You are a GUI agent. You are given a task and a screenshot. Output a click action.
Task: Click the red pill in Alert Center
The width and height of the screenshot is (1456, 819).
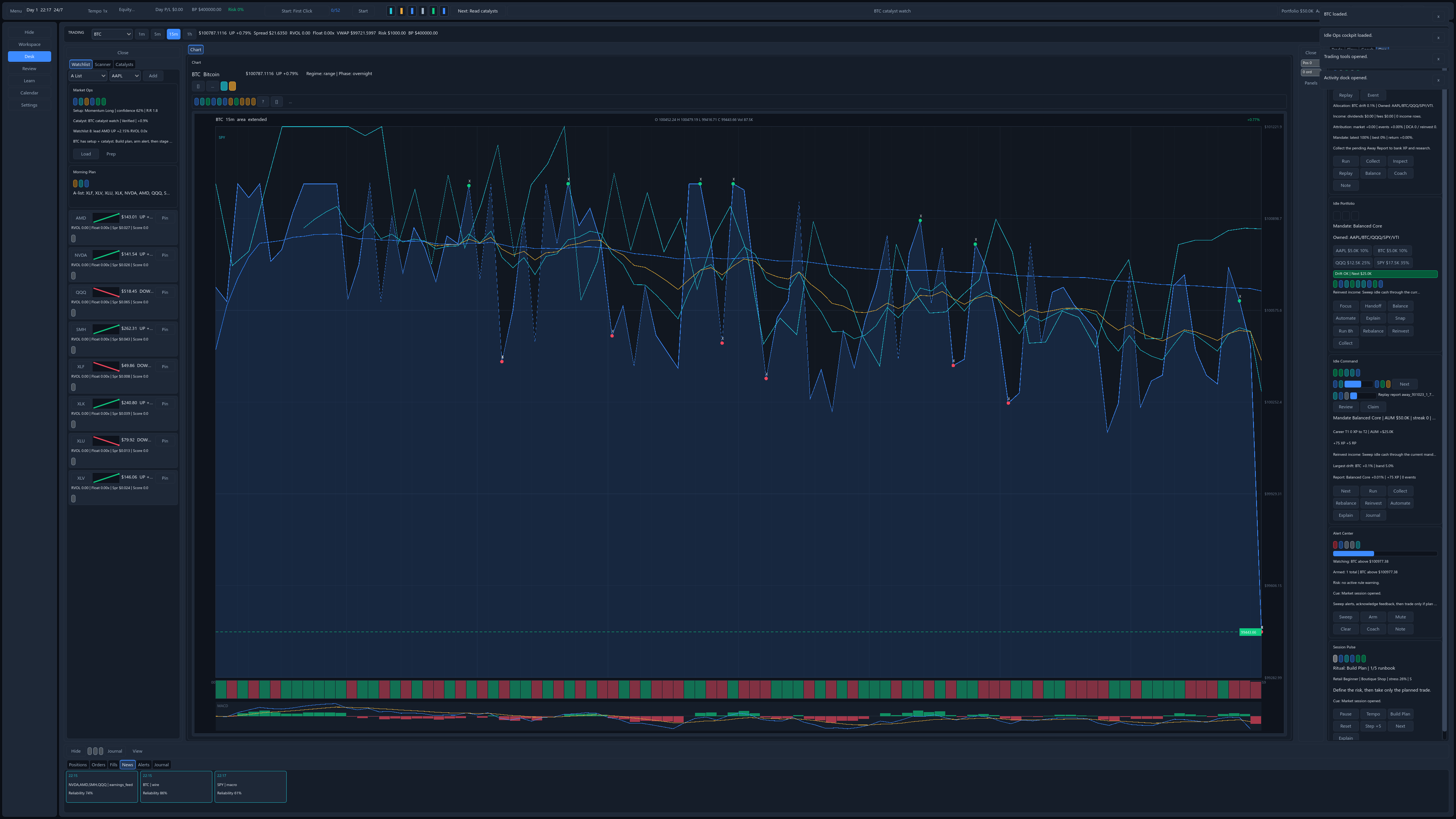coord(1335,545)
